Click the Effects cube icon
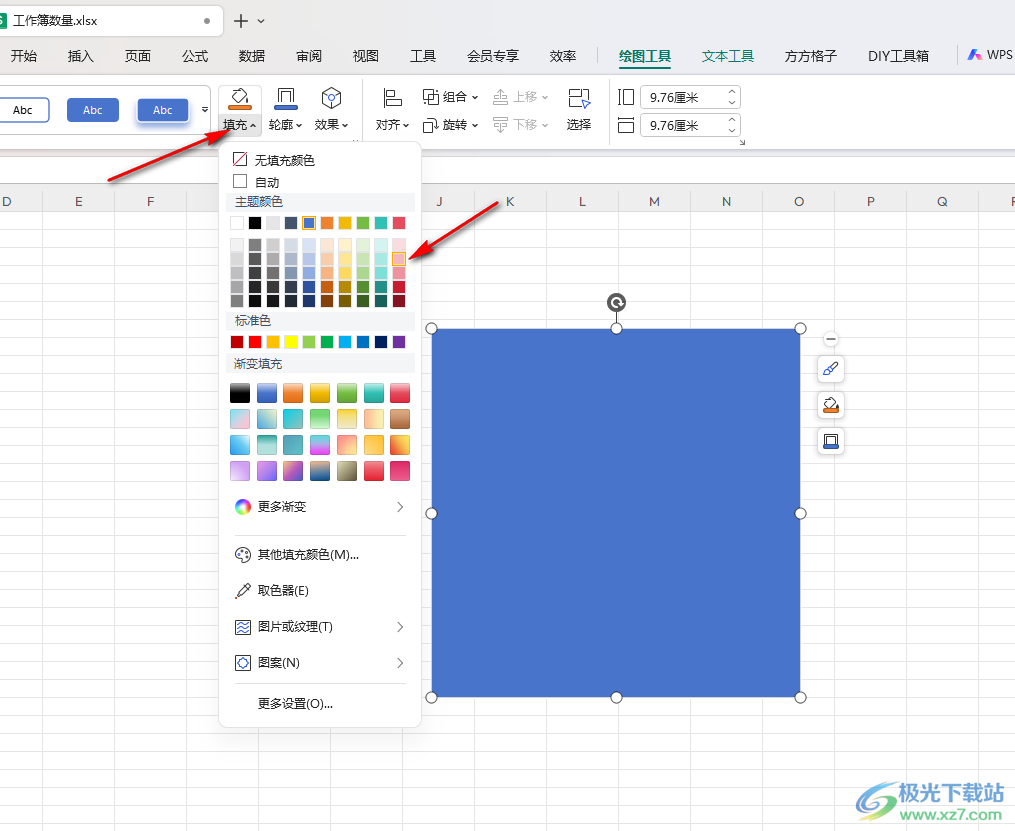This screenshot has height=831, width=1015. [x=331, y=98]
